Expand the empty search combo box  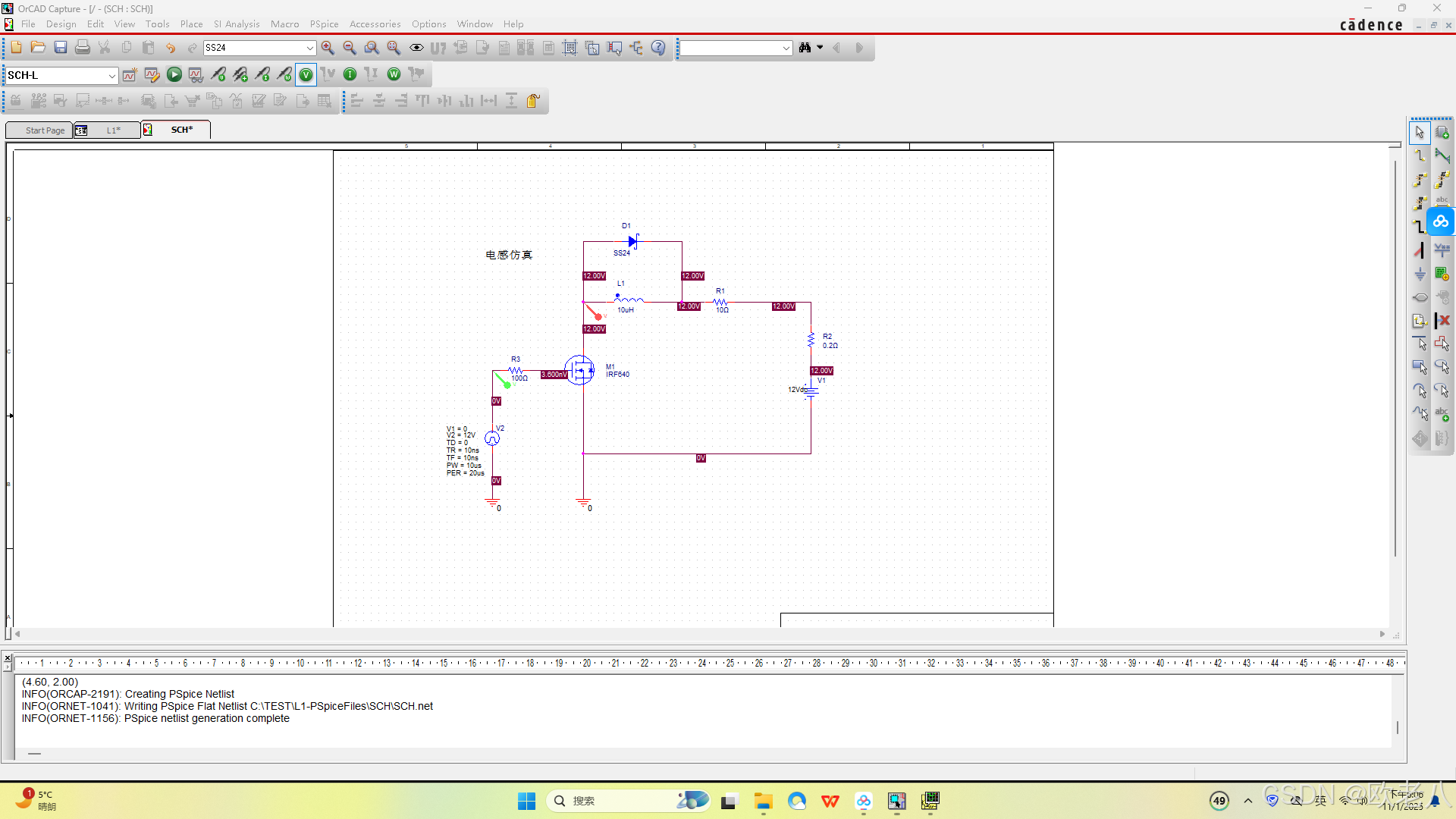tap(786, 49)
